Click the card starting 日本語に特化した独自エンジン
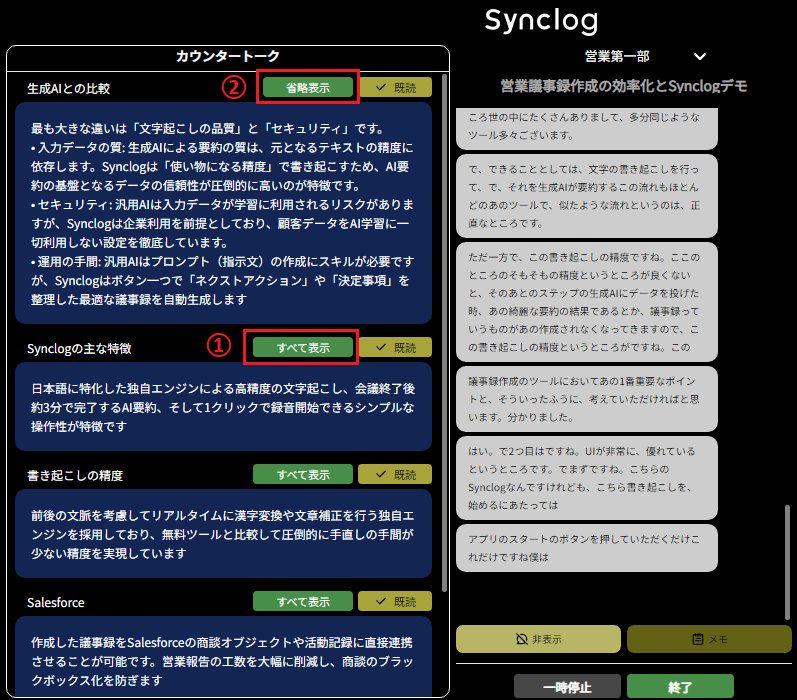 pos(223,407)
